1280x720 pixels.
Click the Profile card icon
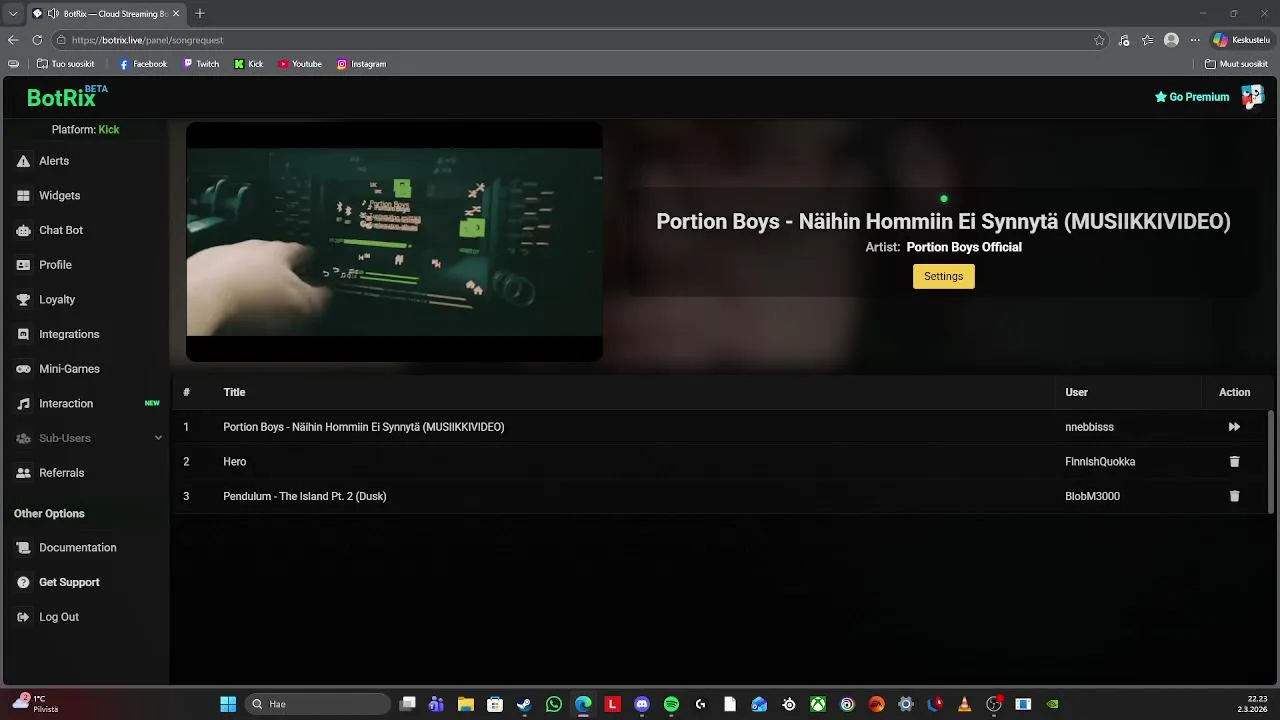coord(23,265)
